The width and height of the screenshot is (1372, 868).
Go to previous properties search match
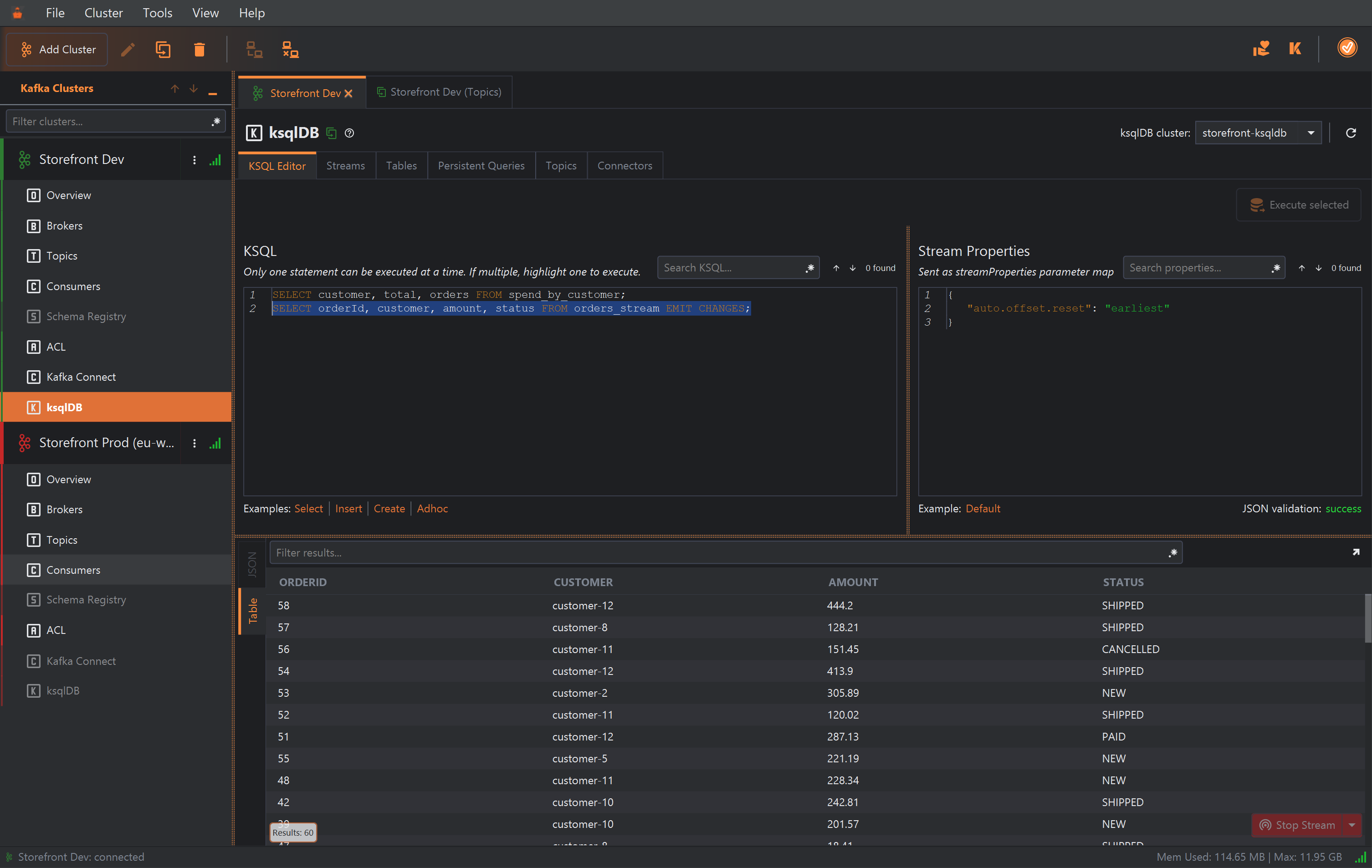(x=1301, y=268)
